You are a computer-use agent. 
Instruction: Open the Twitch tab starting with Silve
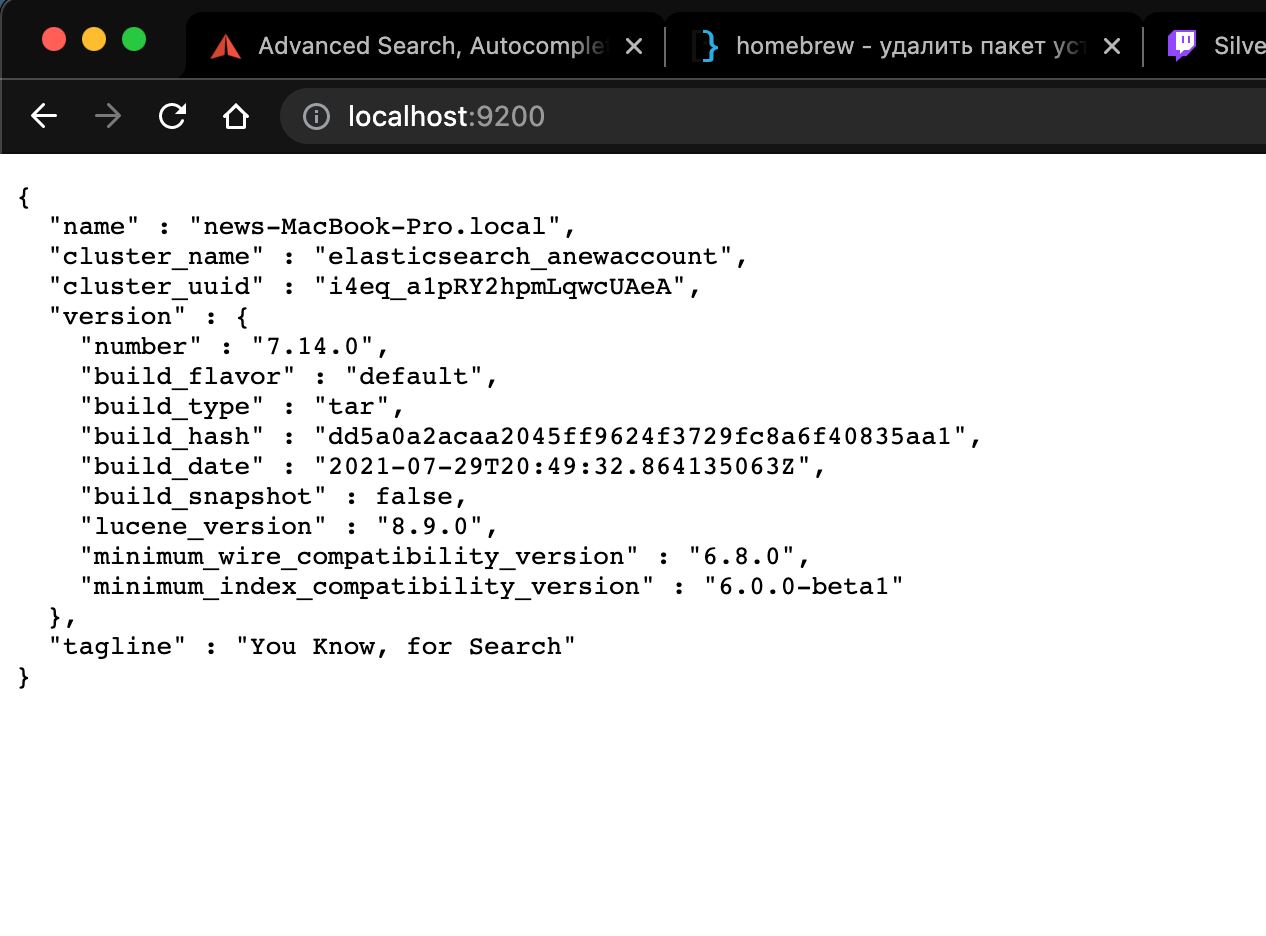(1206, 45)
